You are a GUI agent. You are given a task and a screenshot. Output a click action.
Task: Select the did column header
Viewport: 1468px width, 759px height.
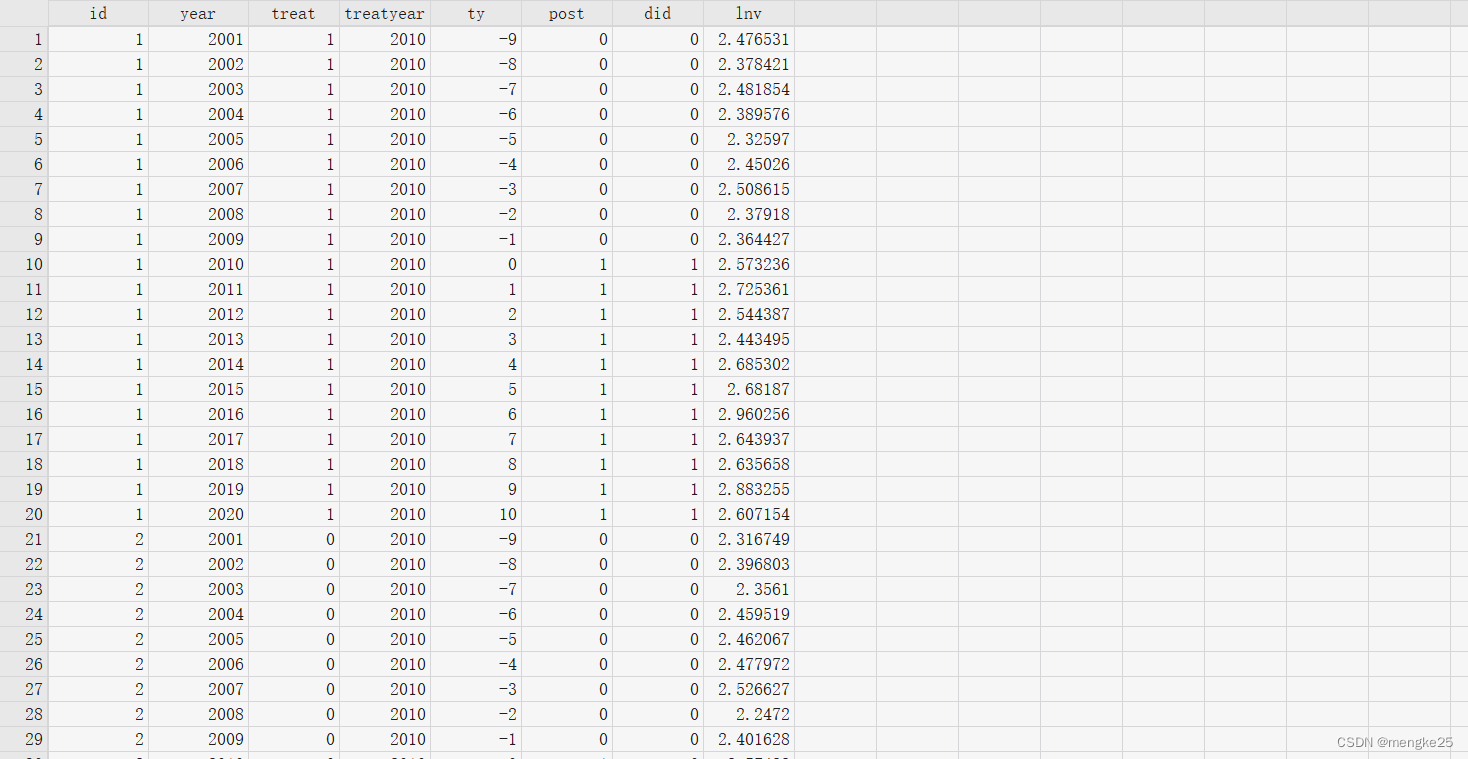pyautogui.click(x=658, y=14)
